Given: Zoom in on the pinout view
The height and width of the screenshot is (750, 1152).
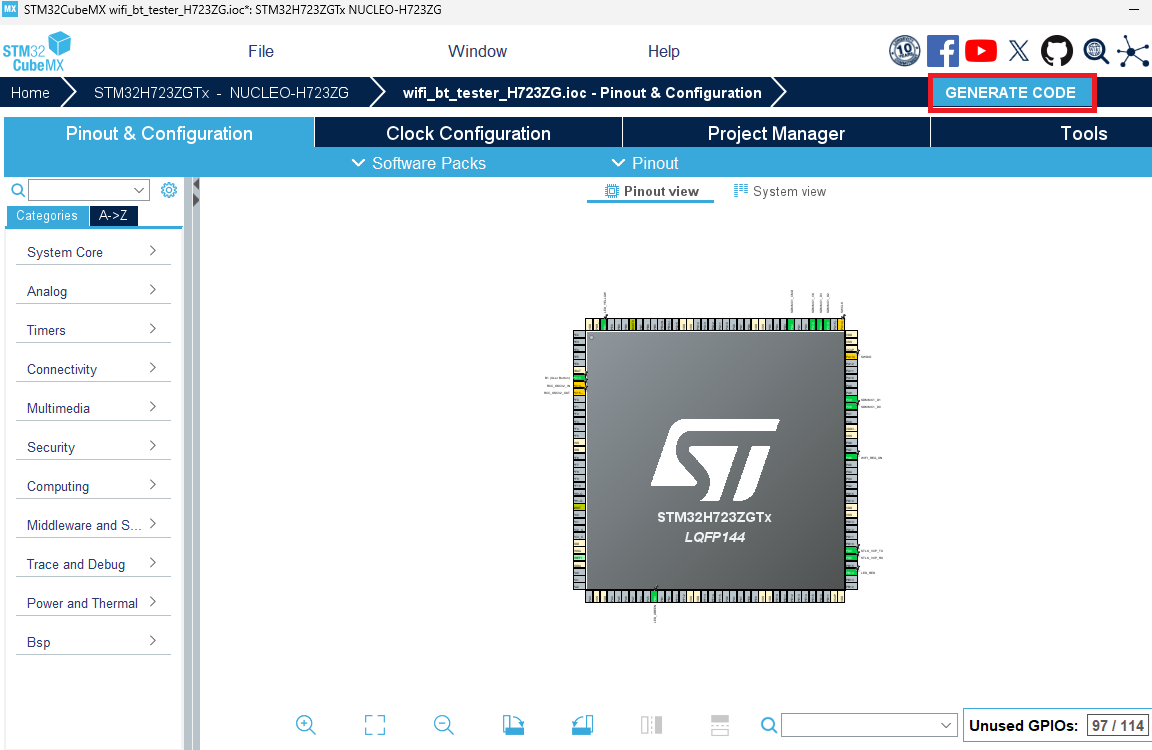Looking at the screenshot, I should (306, 725).
